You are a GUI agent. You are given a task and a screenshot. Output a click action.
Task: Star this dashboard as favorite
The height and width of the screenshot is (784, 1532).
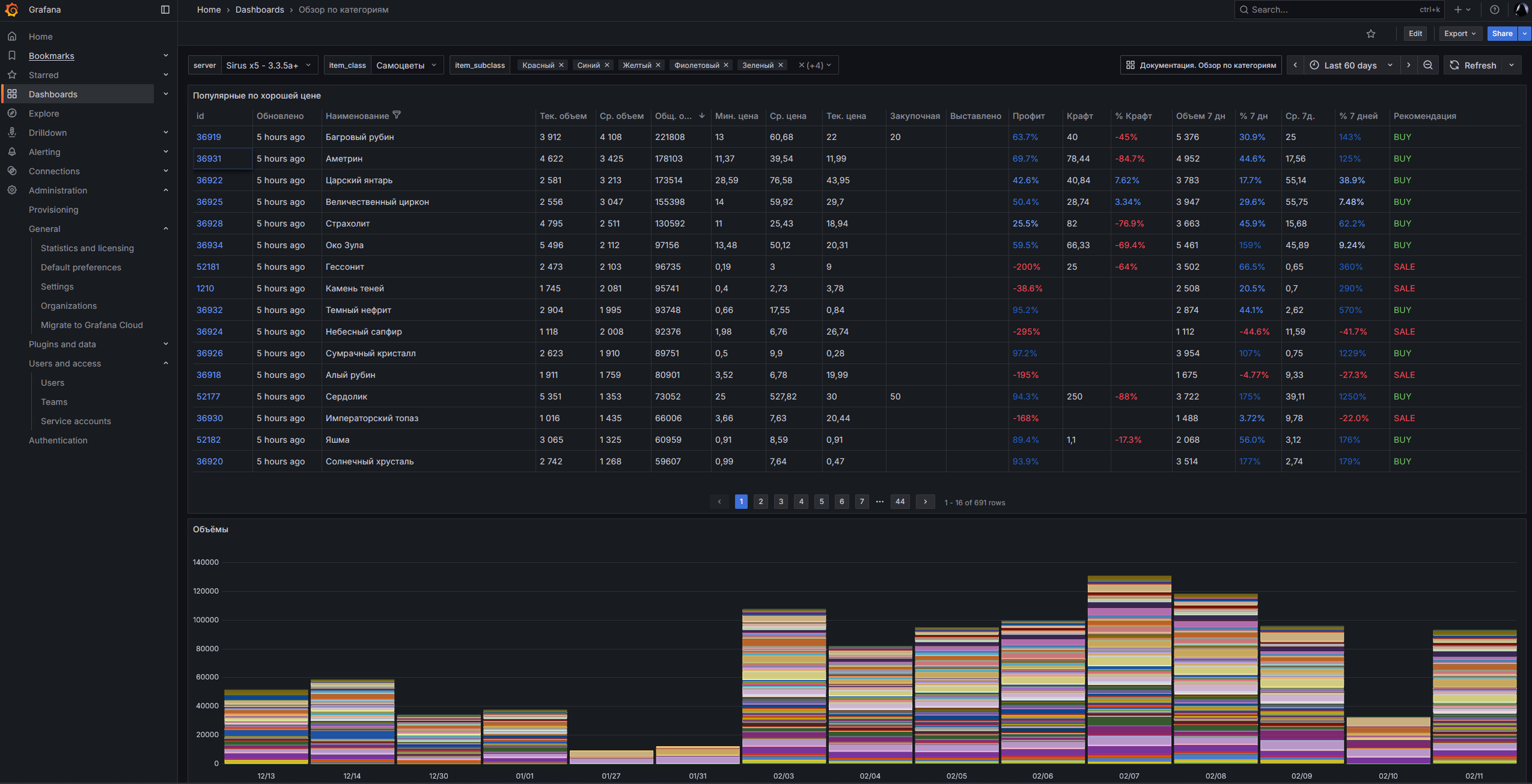pyautogui.click(x=1371, y=34)
